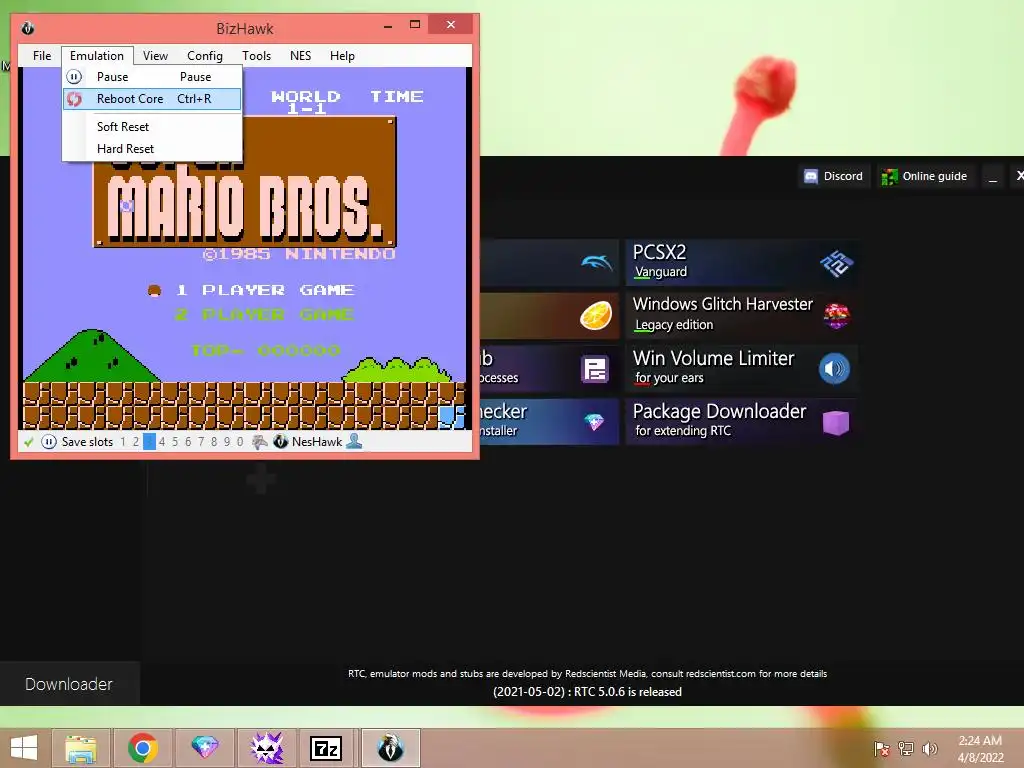
Task: Choose Reboot Core from Emulation menu
Action: point(152,99)
